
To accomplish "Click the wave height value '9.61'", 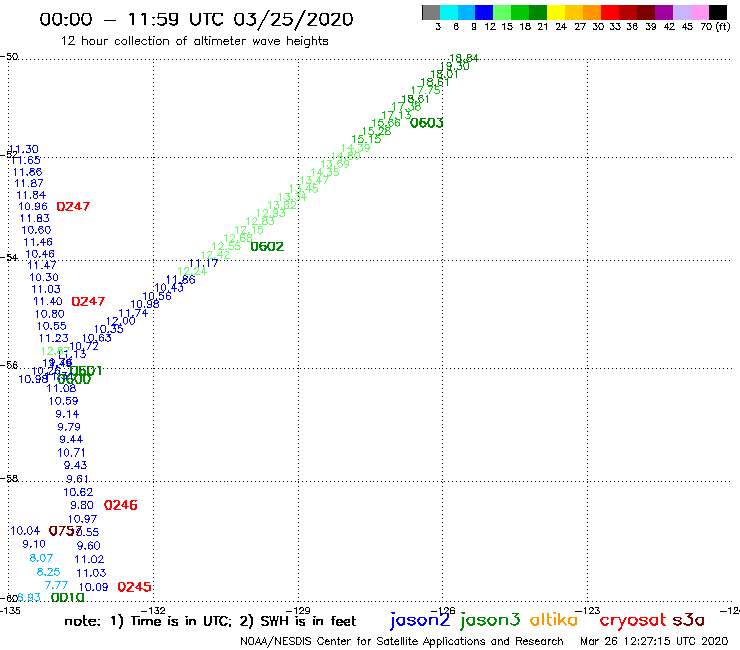I will click(77, 479).
